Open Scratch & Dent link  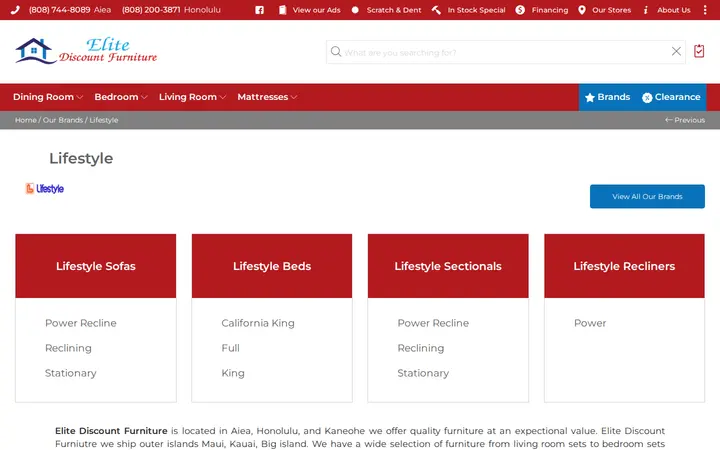[x=394, y=10]
